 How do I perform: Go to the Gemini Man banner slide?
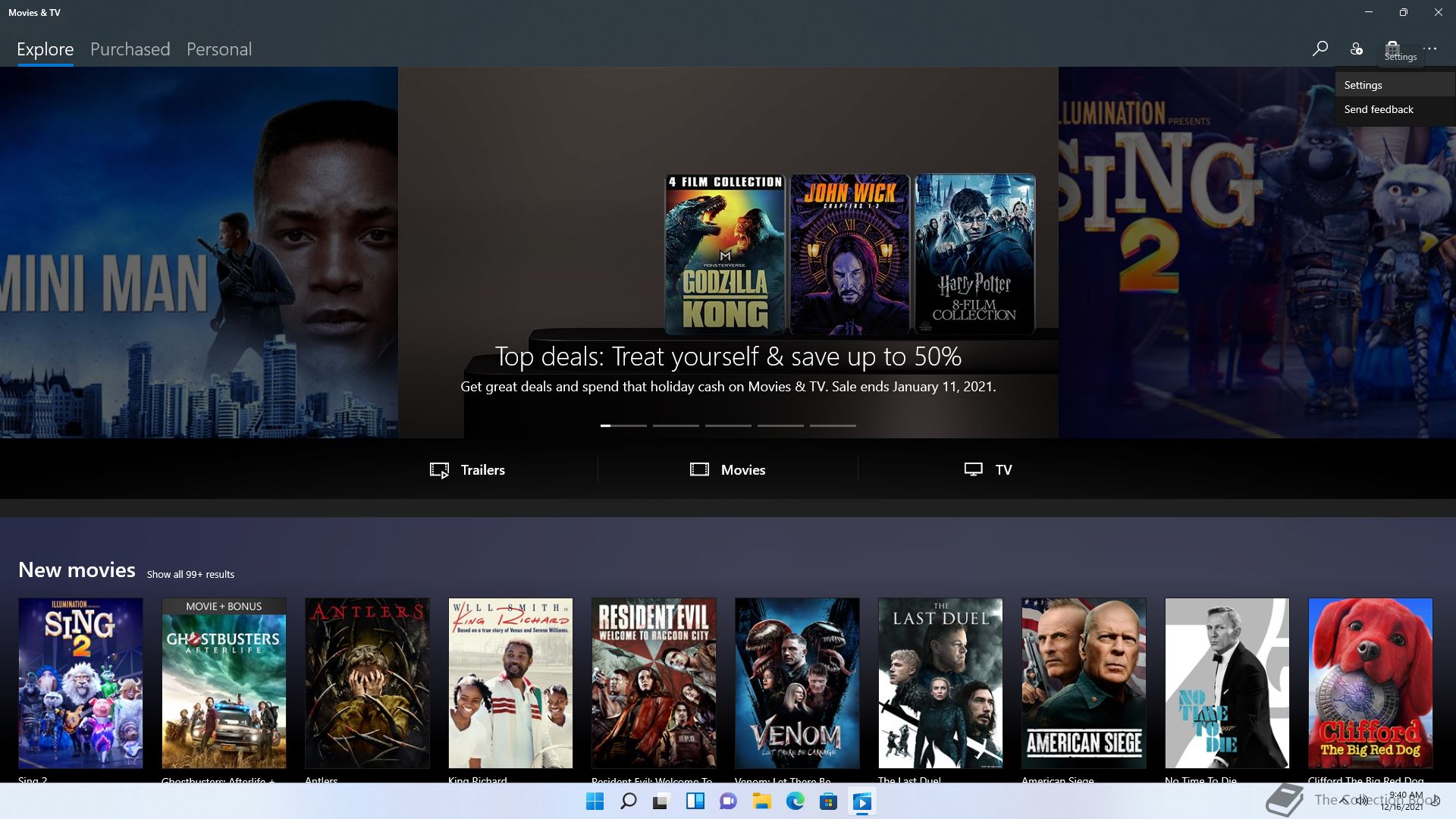point(199,253)
